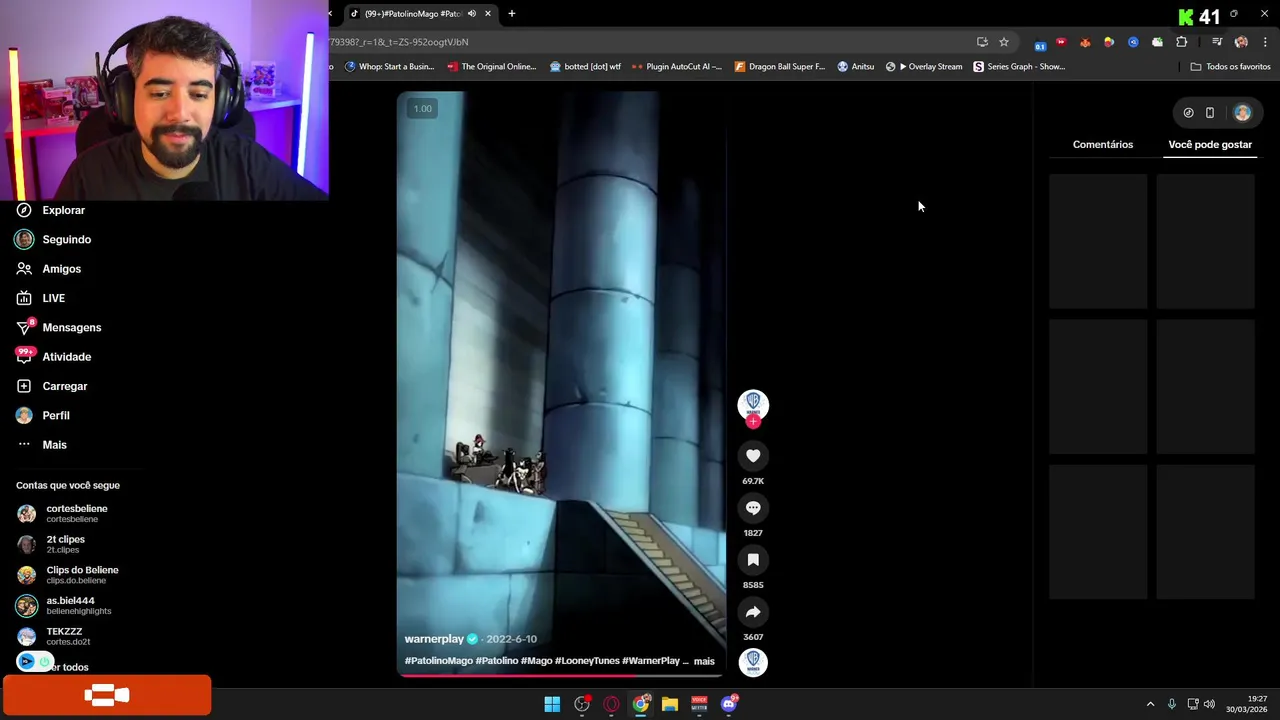Screen dimensions: 1280x720
Task: Open the Series Graph - Show... bookmark
Action: [x=1019, y=67]
